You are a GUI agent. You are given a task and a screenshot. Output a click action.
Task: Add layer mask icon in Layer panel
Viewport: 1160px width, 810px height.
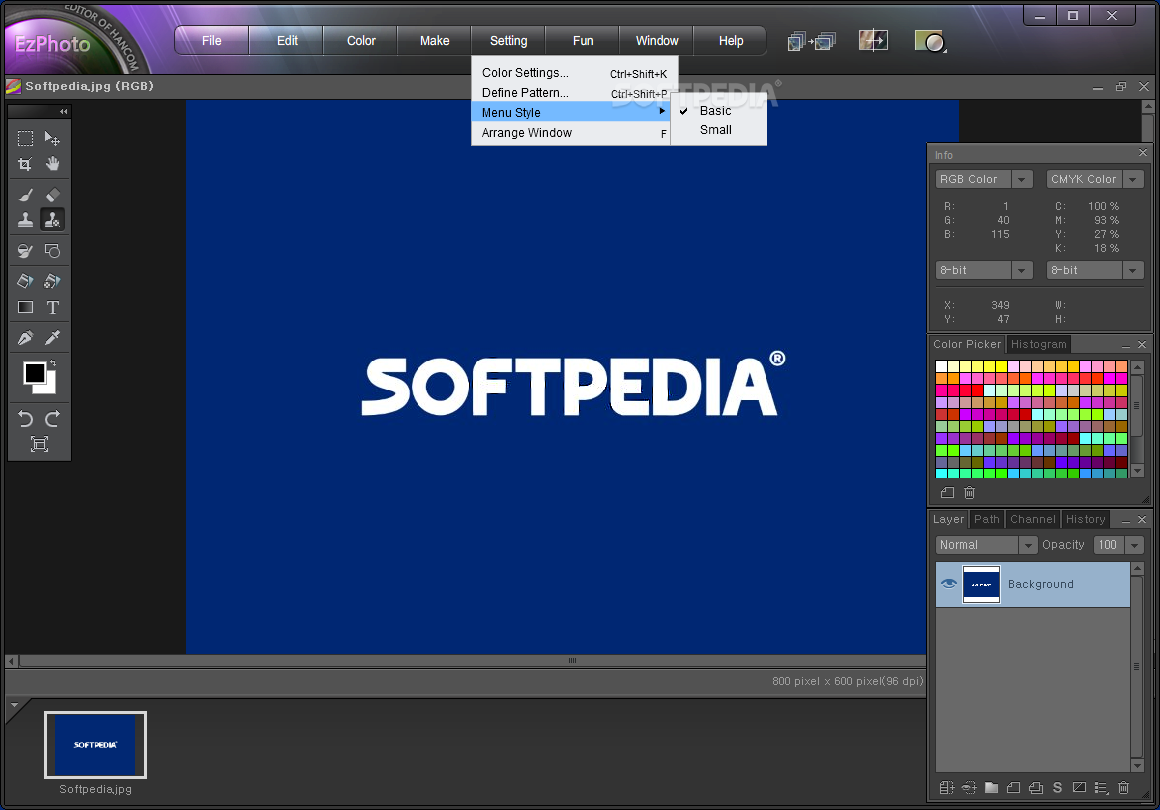click(1079, 788)
